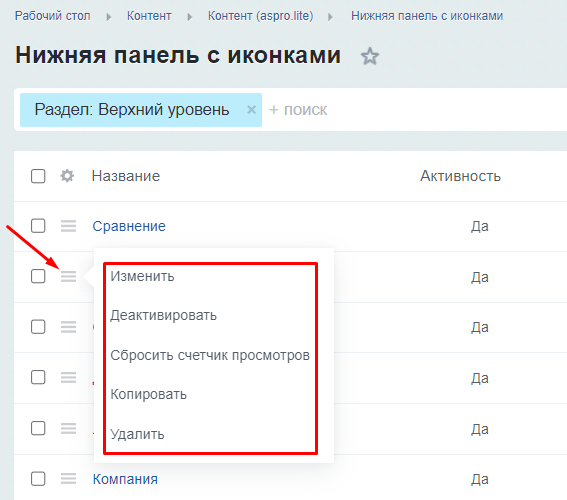Select Удалить in the popup menu
Viewport: 567px width, 500px height.
coord(137,434)
